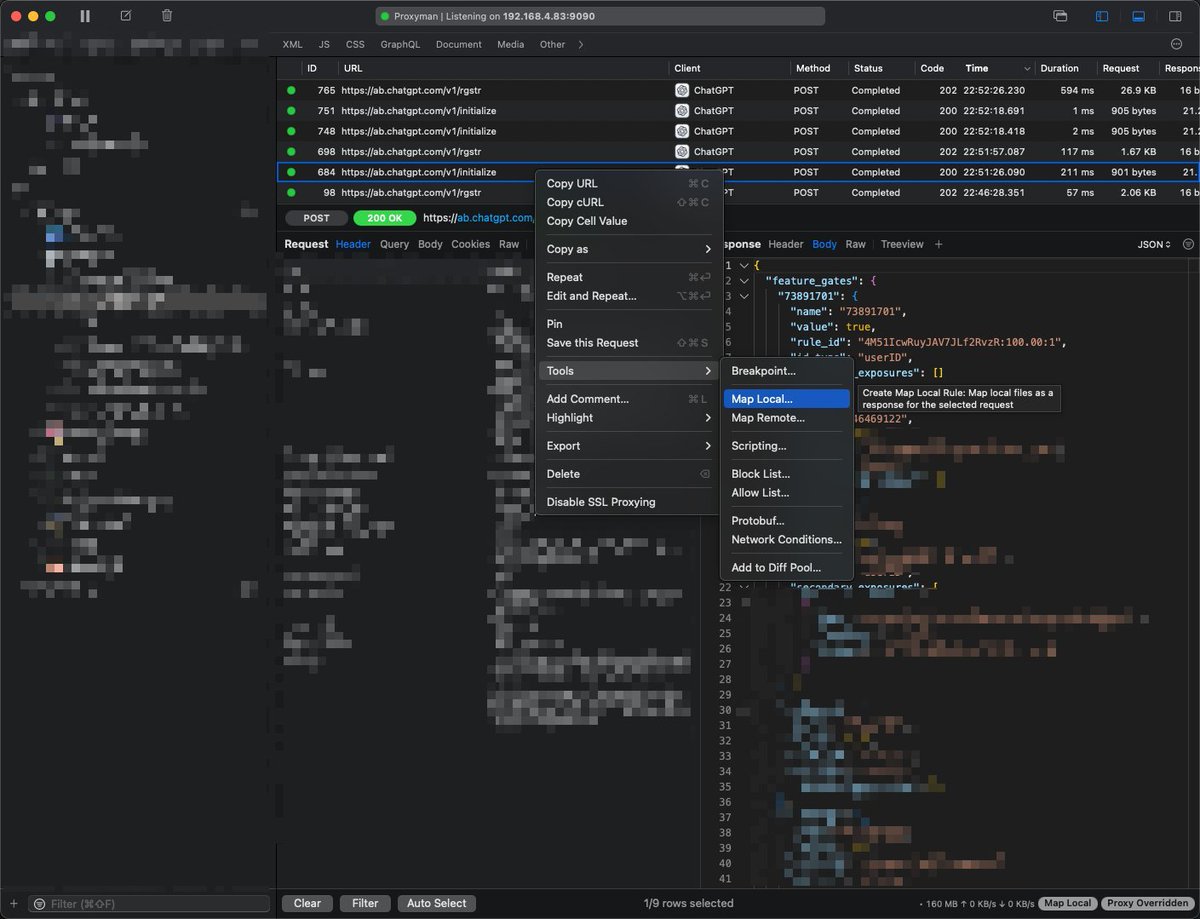1200x919 pixels.
Task: Add a new response tab with plus icon
Action: click(938, 244)
